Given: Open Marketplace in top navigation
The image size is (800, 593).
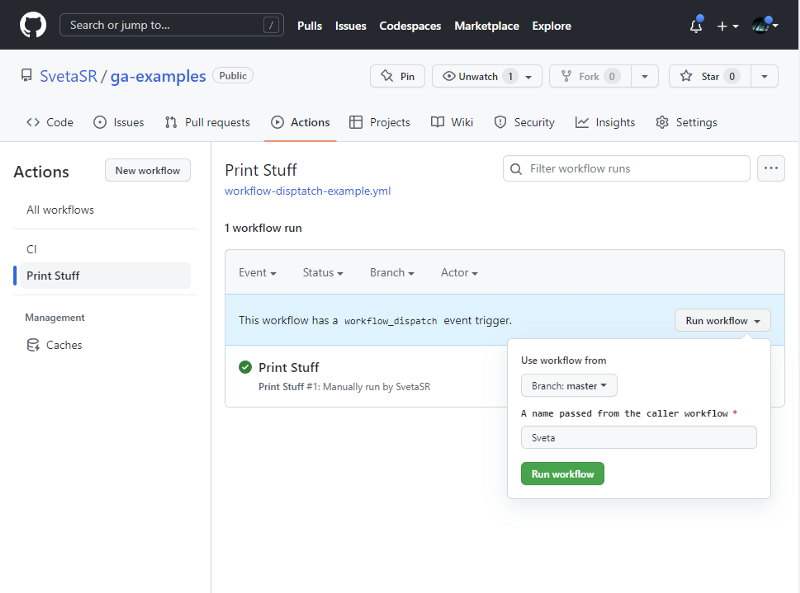Looking at the screenshot, I should click(487, 26).
